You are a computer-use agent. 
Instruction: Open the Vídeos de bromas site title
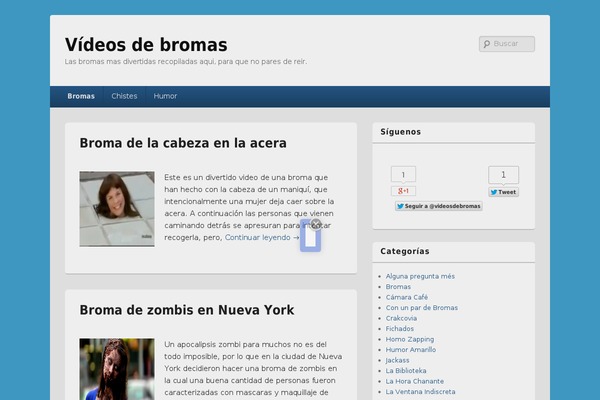pos(146,45)
